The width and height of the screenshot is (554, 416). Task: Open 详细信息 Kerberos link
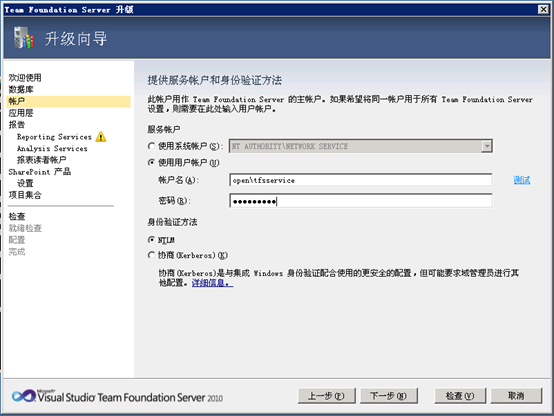(212, 283)
